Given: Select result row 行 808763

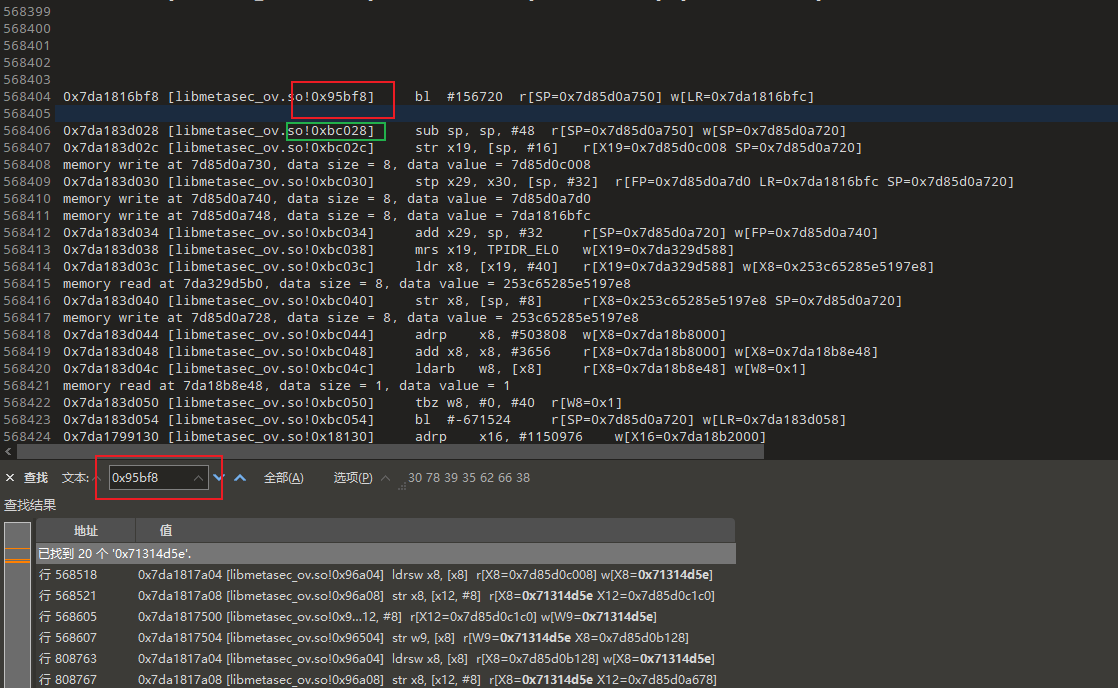Looking at the screenshot, I should 386,659.
